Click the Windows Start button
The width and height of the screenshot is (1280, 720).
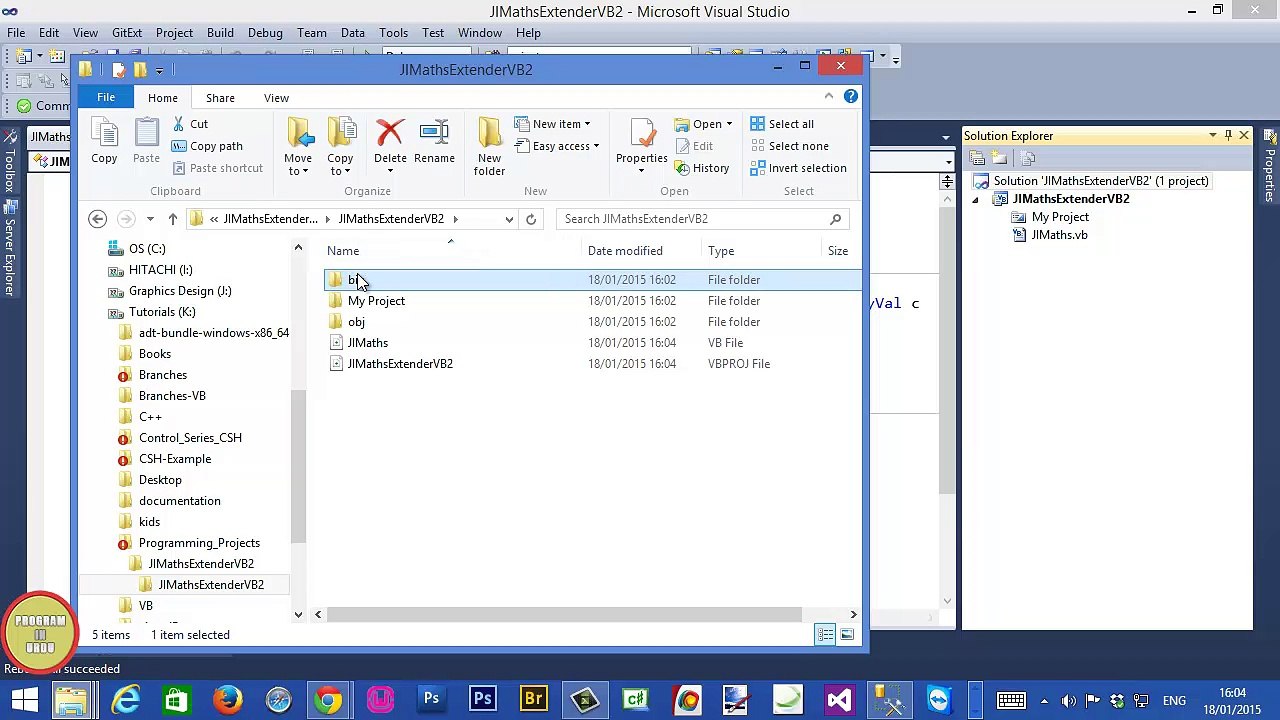pyautogui.click(x=24, y=699)
